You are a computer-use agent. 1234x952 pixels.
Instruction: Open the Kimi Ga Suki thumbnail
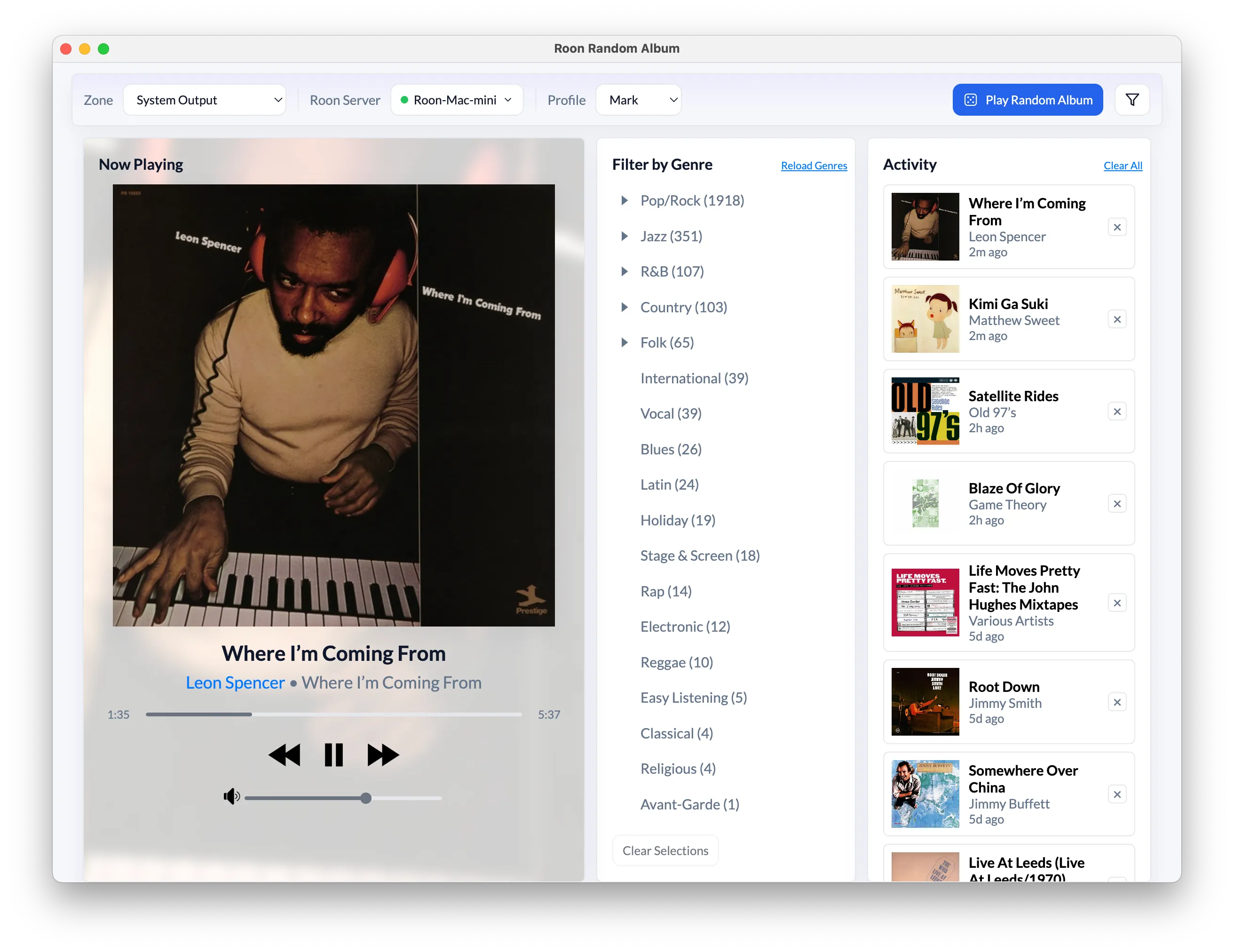[x=925, y=318]
